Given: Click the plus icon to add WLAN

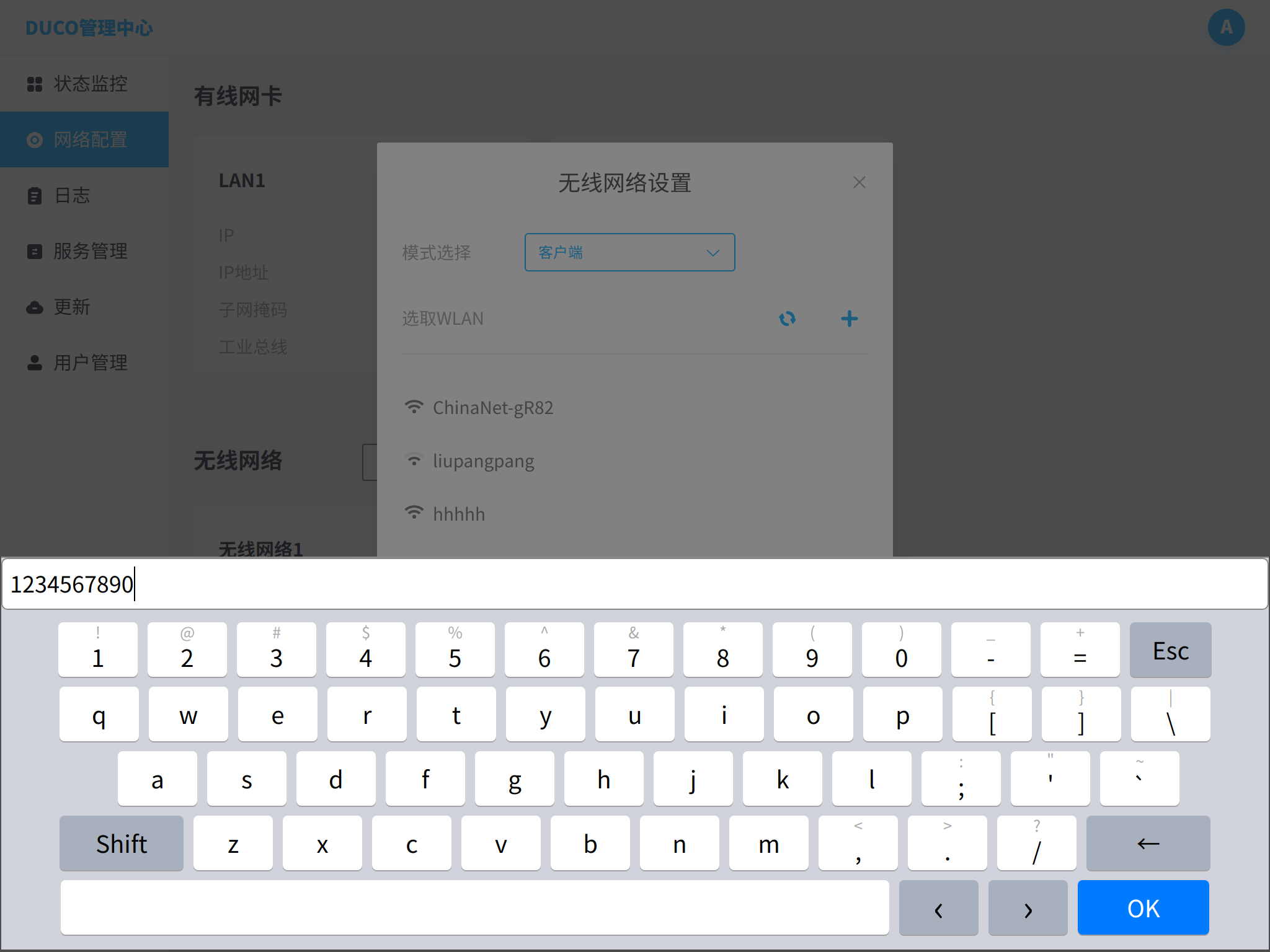Looking at the screenshot, I should (849, 319).
